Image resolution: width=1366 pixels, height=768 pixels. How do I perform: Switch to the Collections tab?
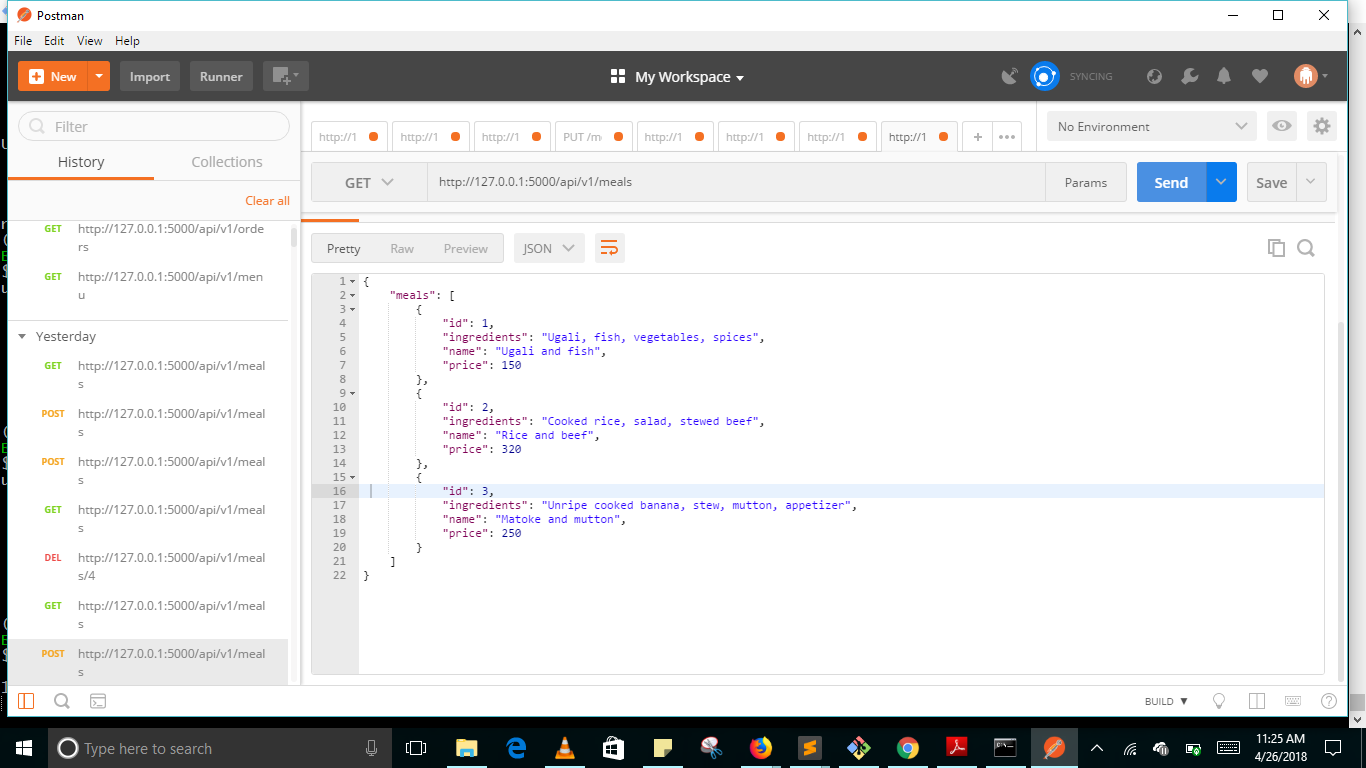coord(227,162)
